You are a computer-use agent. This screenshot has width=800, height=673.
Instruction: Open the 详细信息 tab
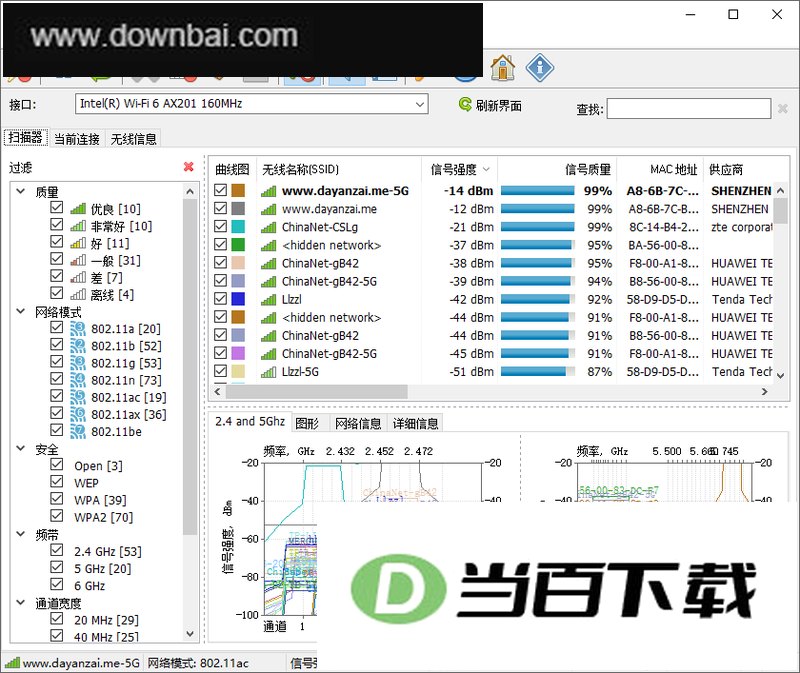[415, 423]
